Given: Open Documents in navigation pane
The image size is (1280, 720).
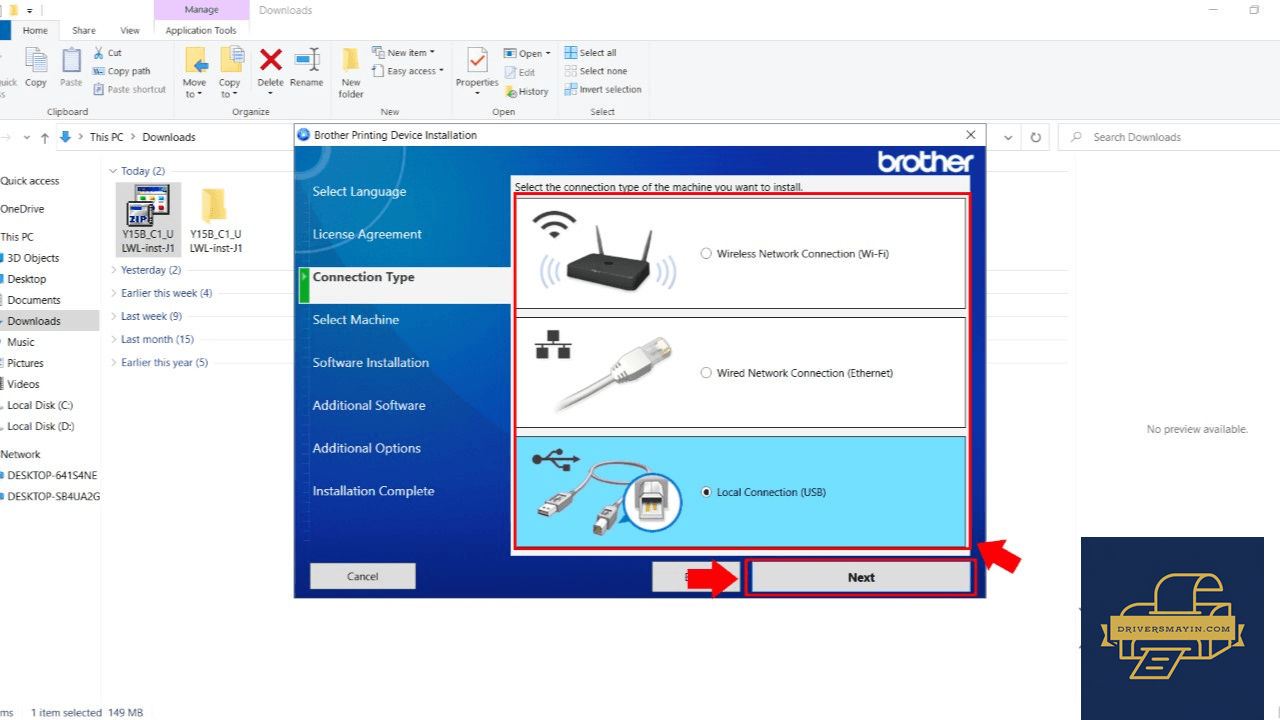Looking at the screenshot, I should [34, 300].
